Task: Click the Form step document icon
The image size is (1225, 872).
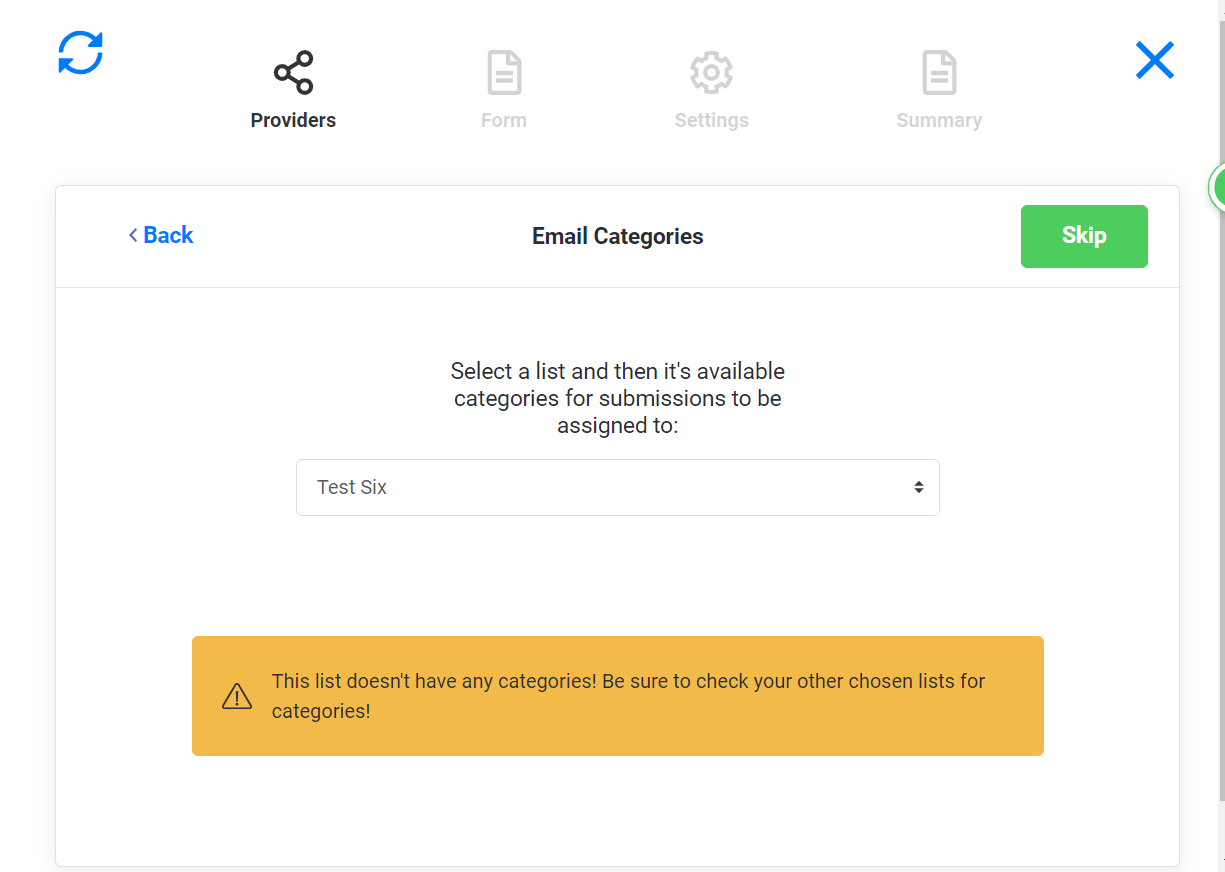Action: point(504,72)
